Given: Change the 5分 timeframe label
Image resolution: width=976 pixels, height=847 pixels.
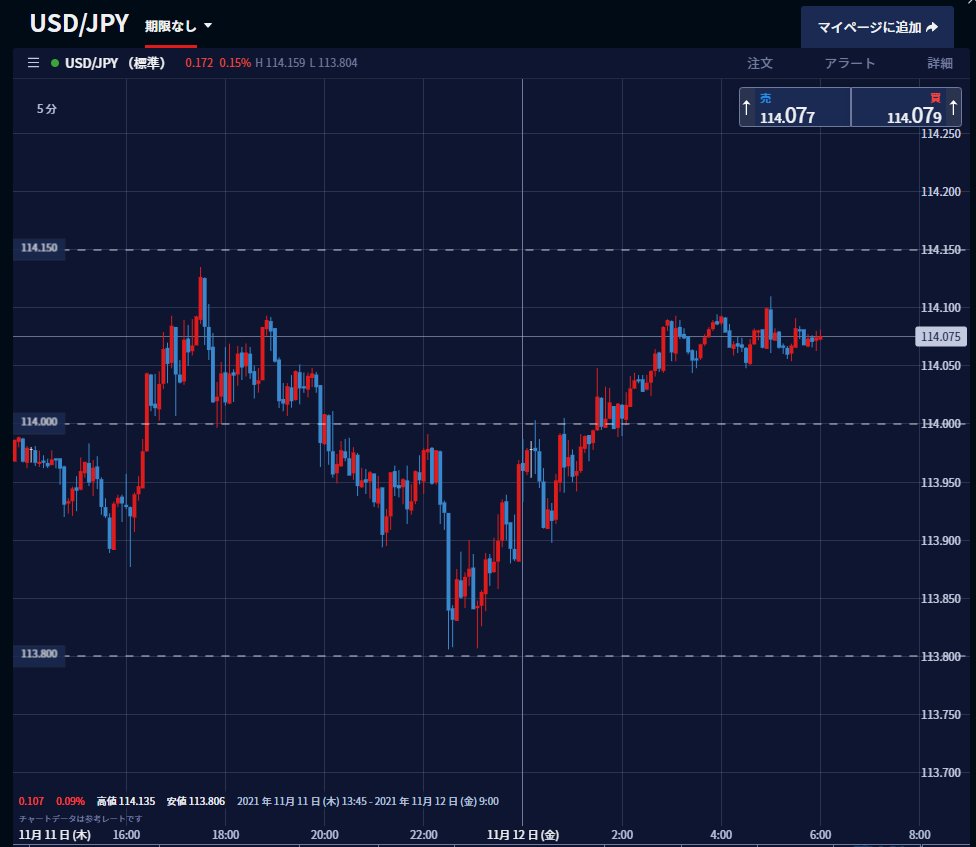Looking at the screenshot, I should 47,109.
